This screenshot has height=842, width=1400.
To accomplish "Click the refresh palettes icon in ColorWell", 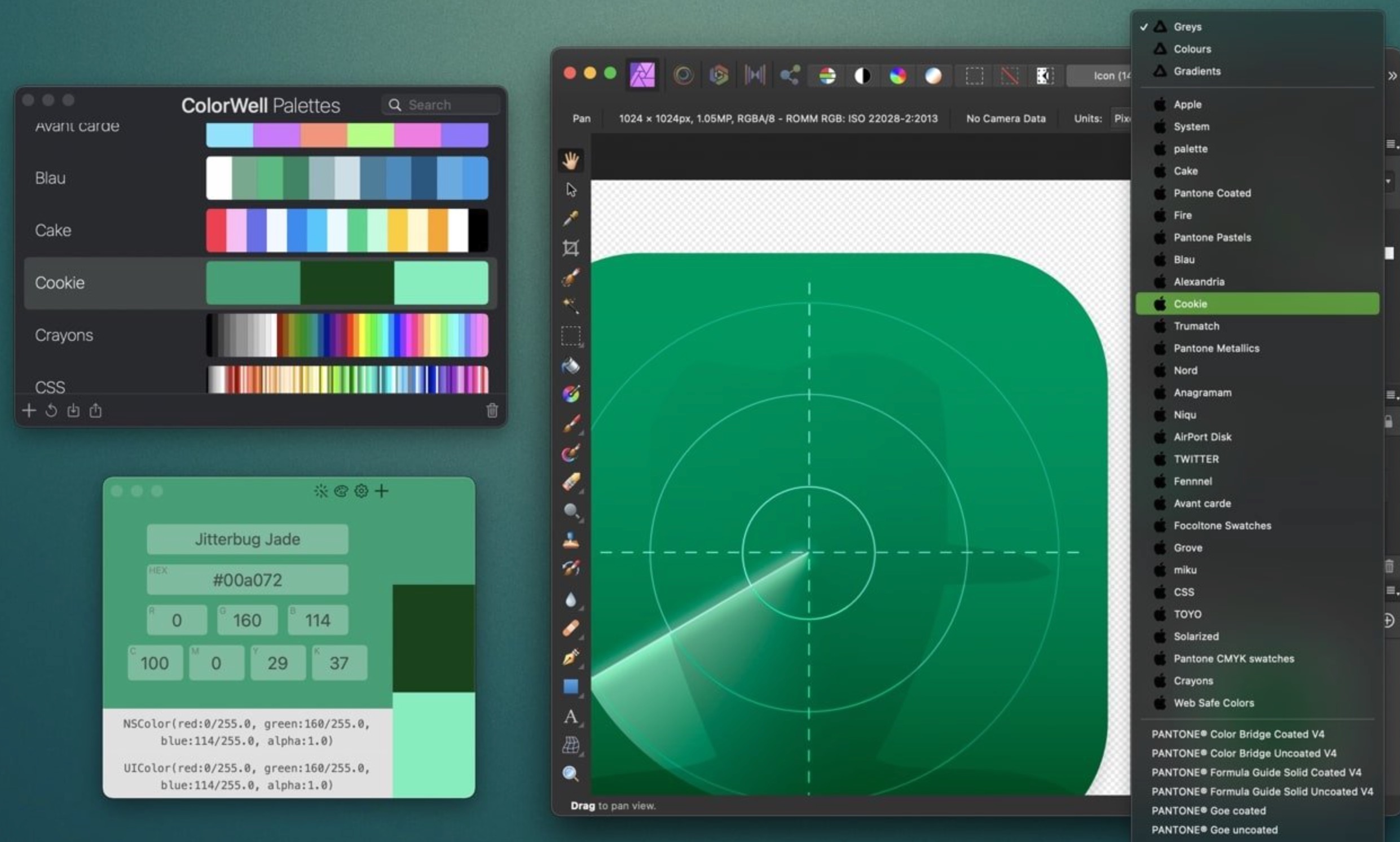I will (x=51, y=410).
